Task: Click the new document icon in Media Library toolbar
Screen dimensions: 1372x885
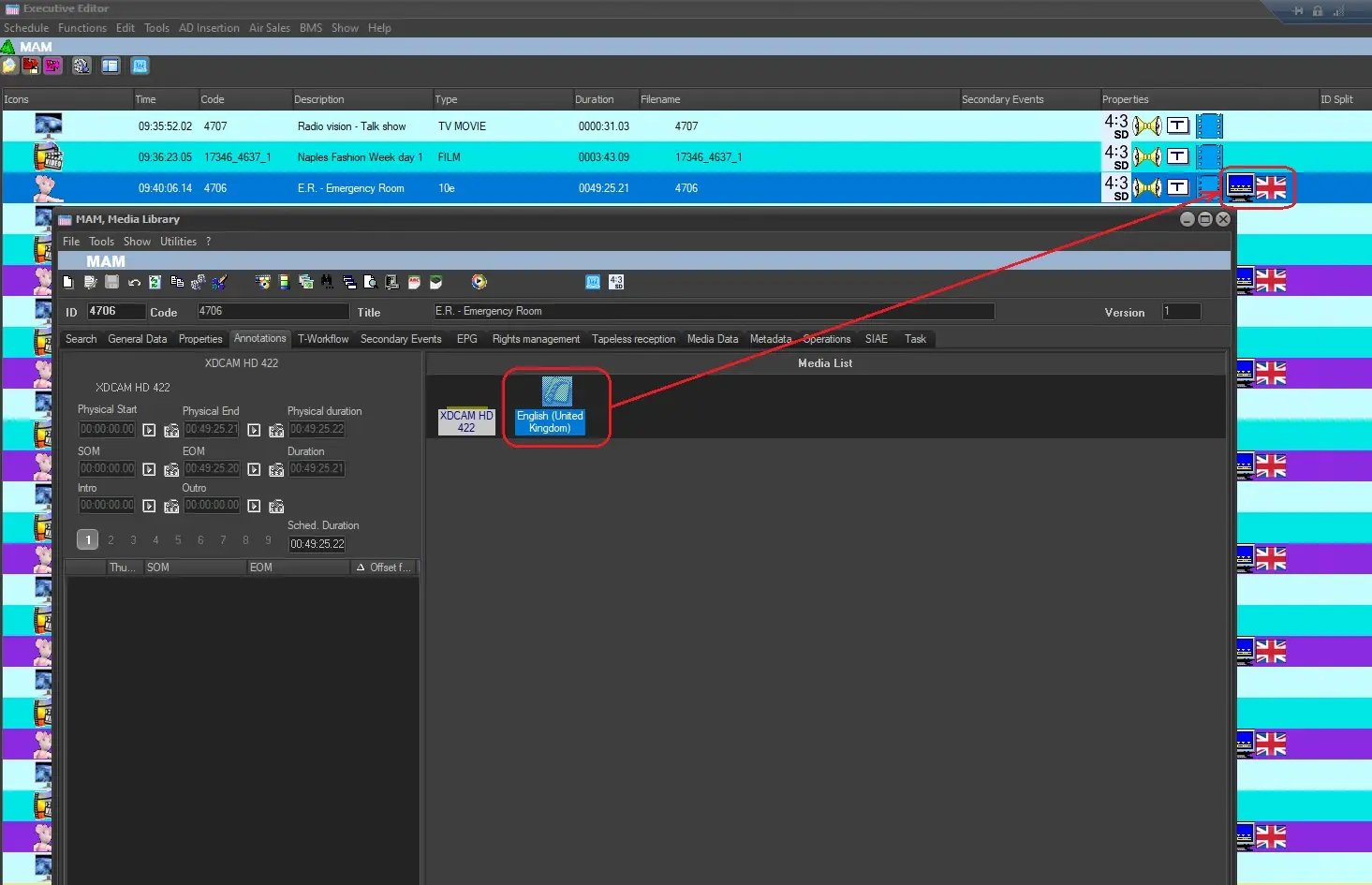Action: point(67,282)
